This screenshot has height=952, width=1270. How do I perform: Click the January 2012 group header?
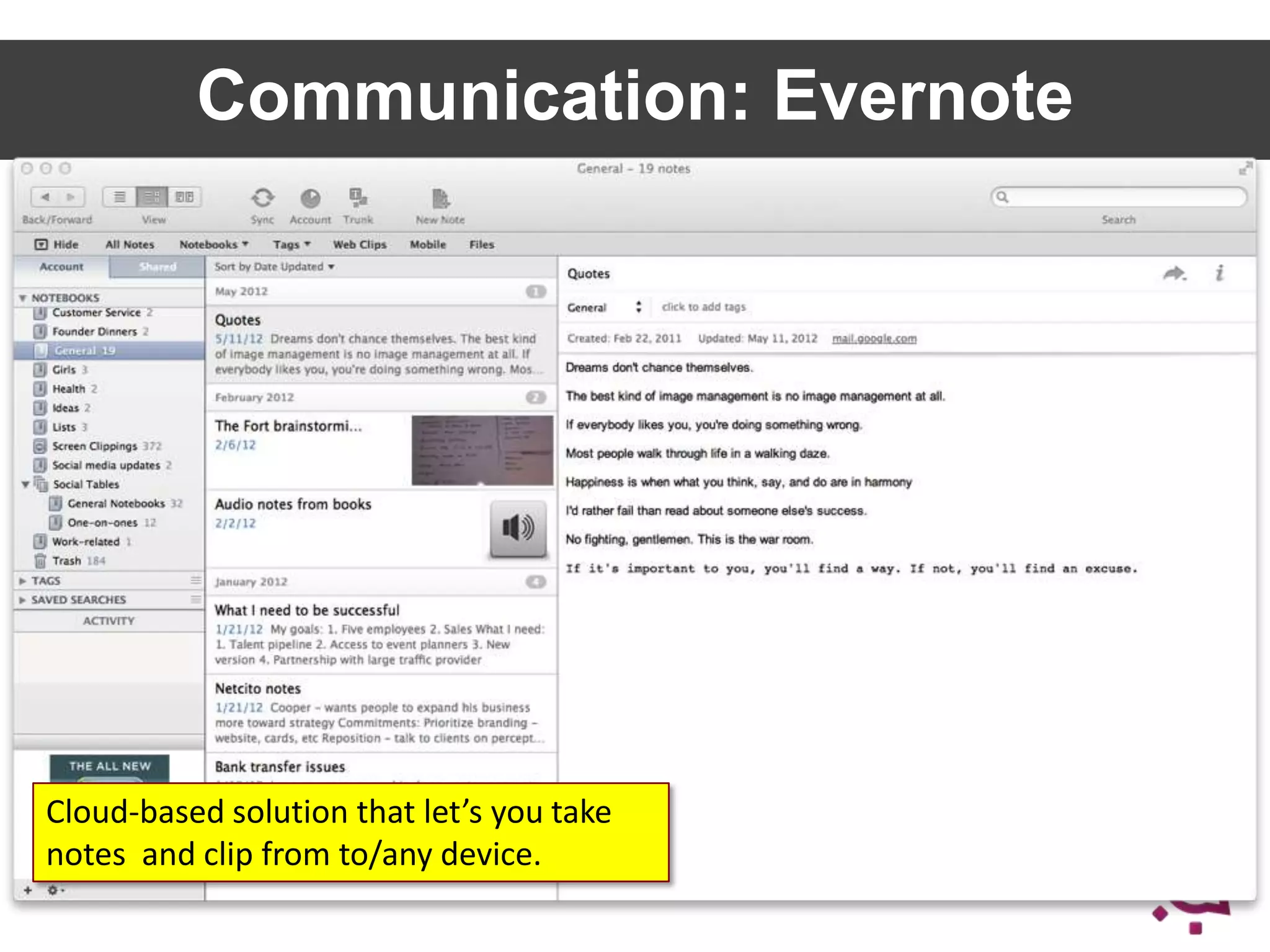(381, 582)
